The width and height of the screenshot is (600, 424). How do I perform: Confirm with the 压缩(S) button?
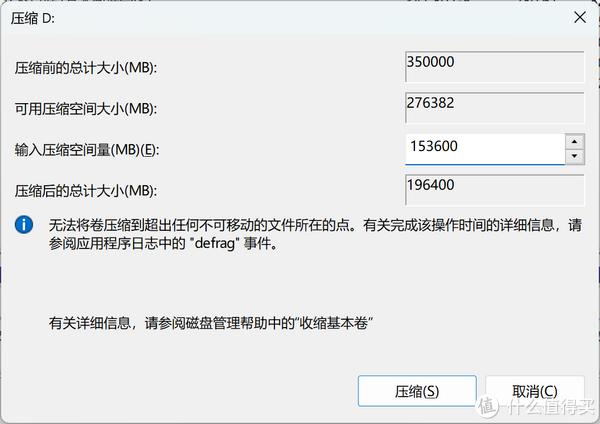(x=417, y=391)
